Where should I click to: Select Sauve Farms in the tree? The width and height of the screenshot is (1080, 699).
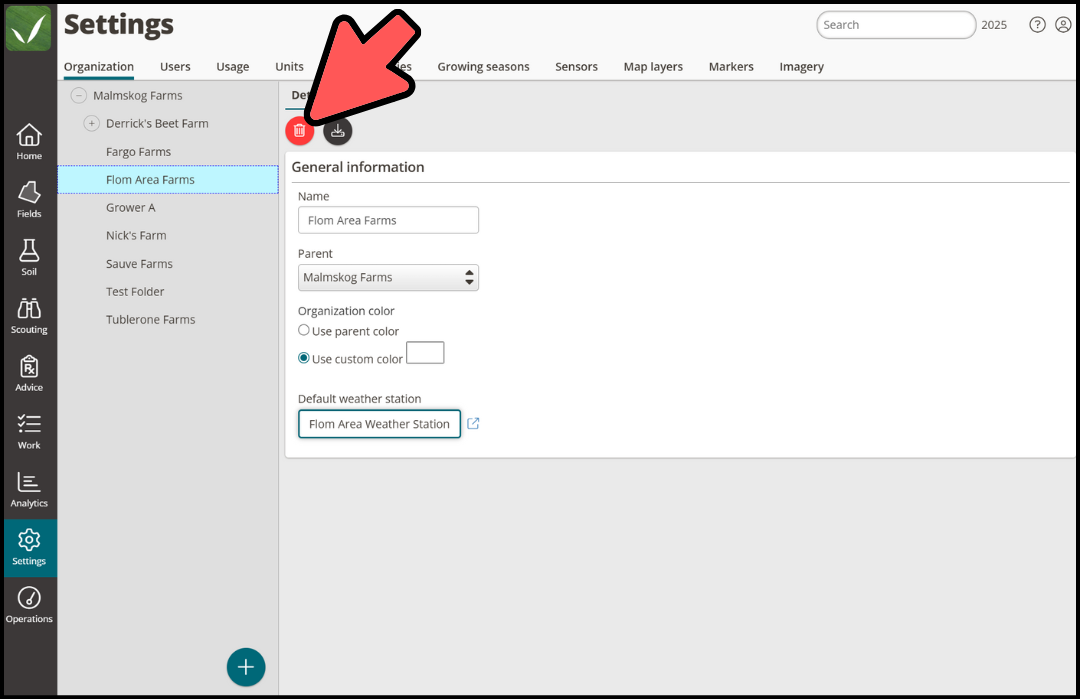pyautogui.click(x=139, y=264)
